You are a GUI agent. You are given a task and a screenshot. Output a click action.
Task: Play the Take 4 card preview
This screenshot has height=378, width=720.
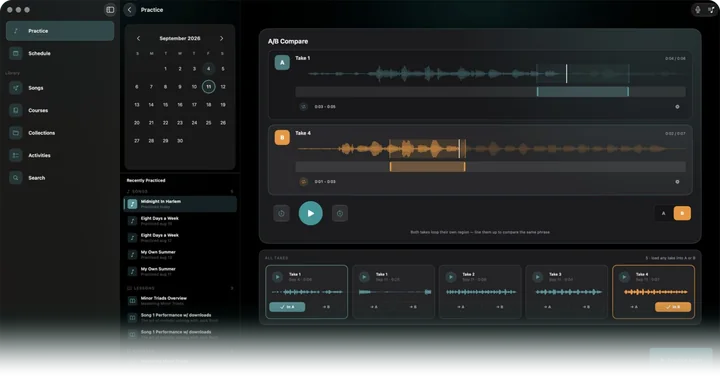tap(624, 277)
